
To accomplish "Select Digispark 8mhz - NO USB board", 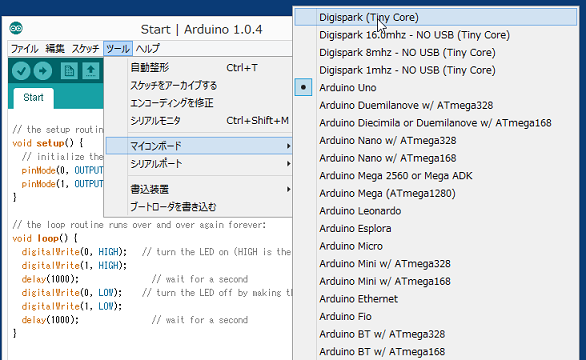I will click(x=435, y=52).
